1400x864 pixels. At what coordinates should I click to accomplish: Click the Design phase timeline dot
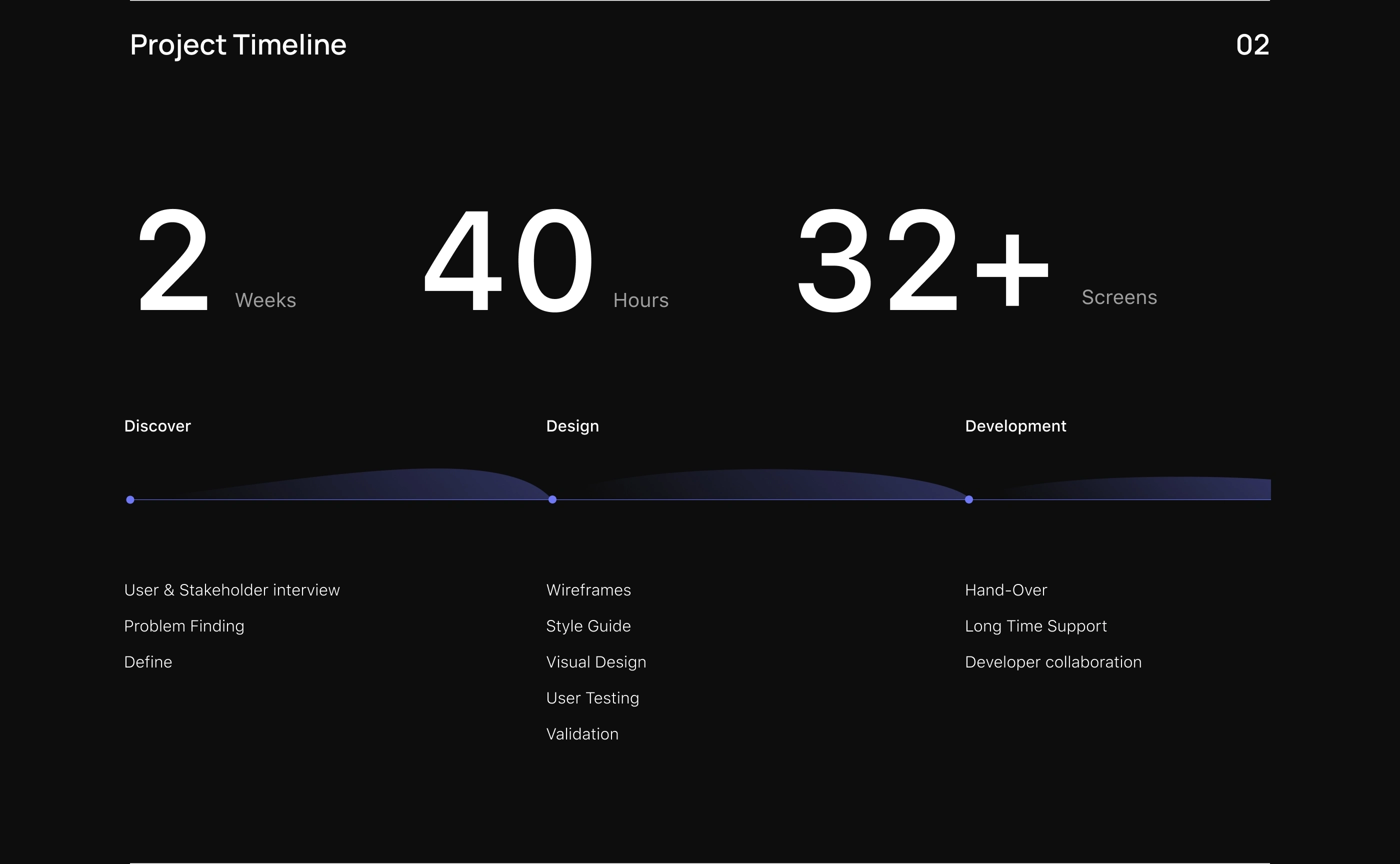[x=552, y=499]
